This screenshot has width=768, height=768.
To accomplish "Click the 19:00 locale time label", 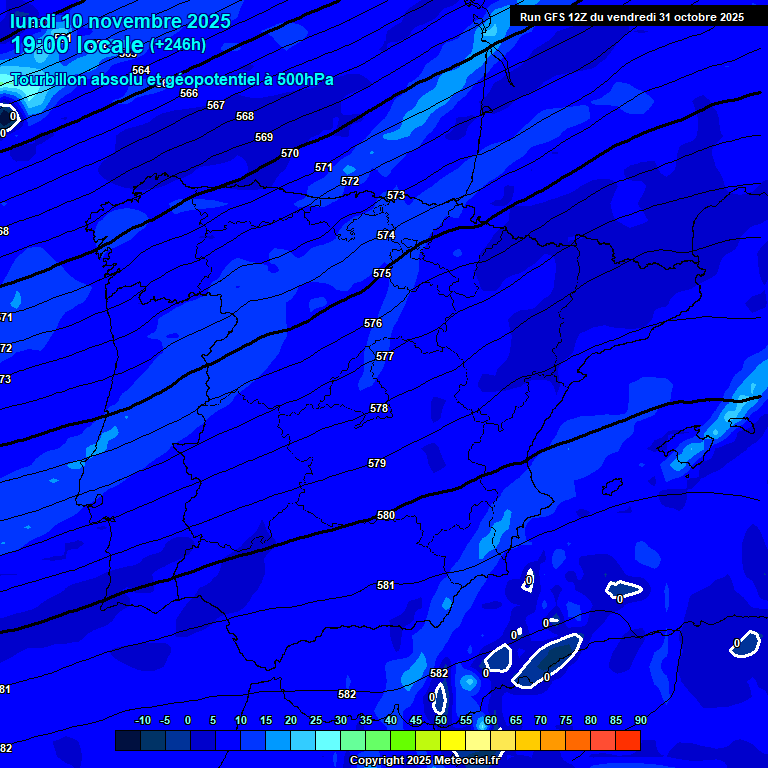I will point(76,45).
